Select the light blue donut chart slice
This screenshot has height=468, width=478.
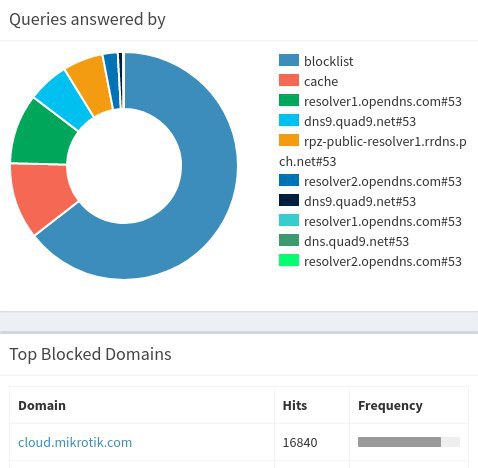point(63,98)
